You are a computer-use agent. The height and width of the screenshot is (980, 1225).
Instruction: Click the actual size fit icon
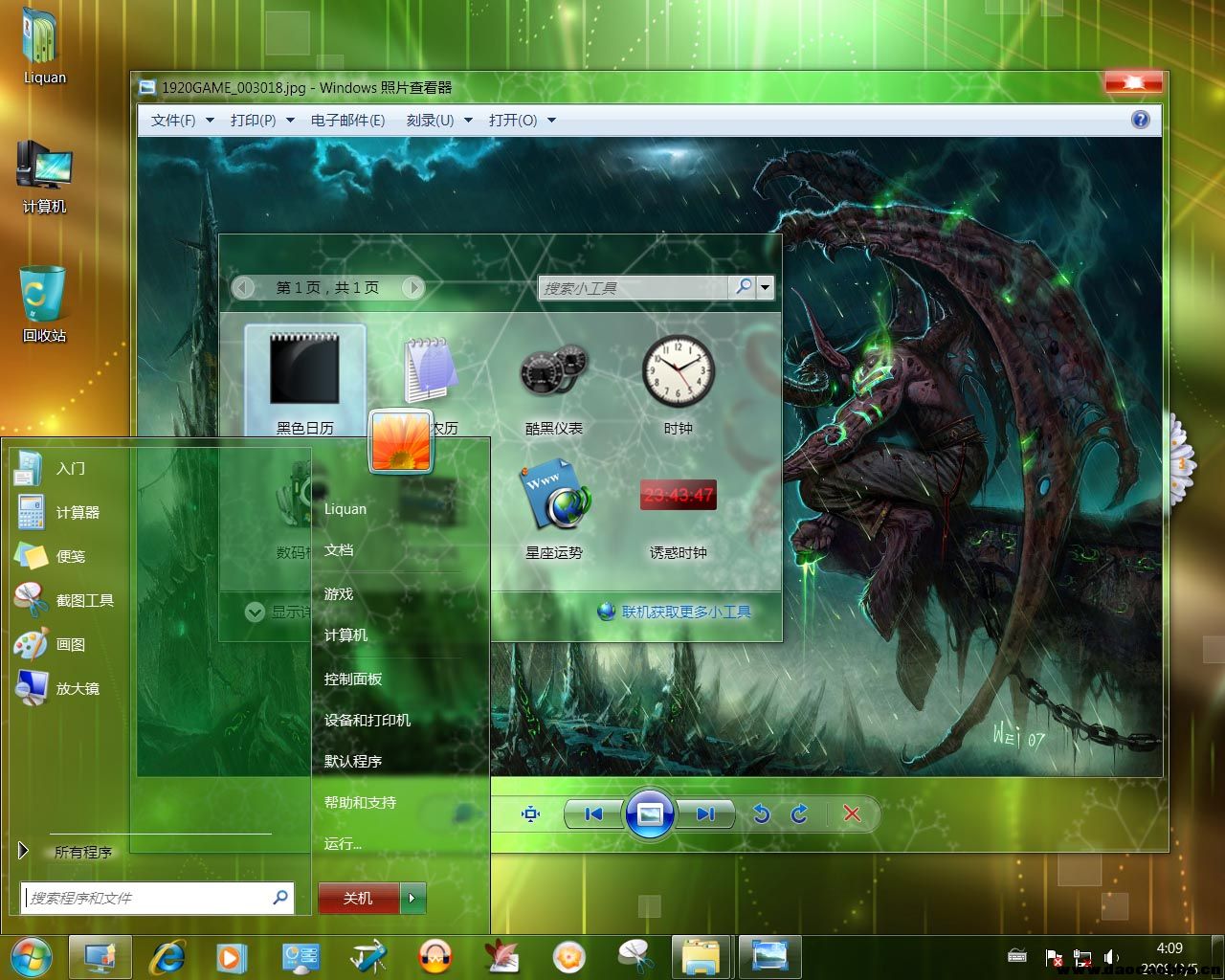click(530, 813)
